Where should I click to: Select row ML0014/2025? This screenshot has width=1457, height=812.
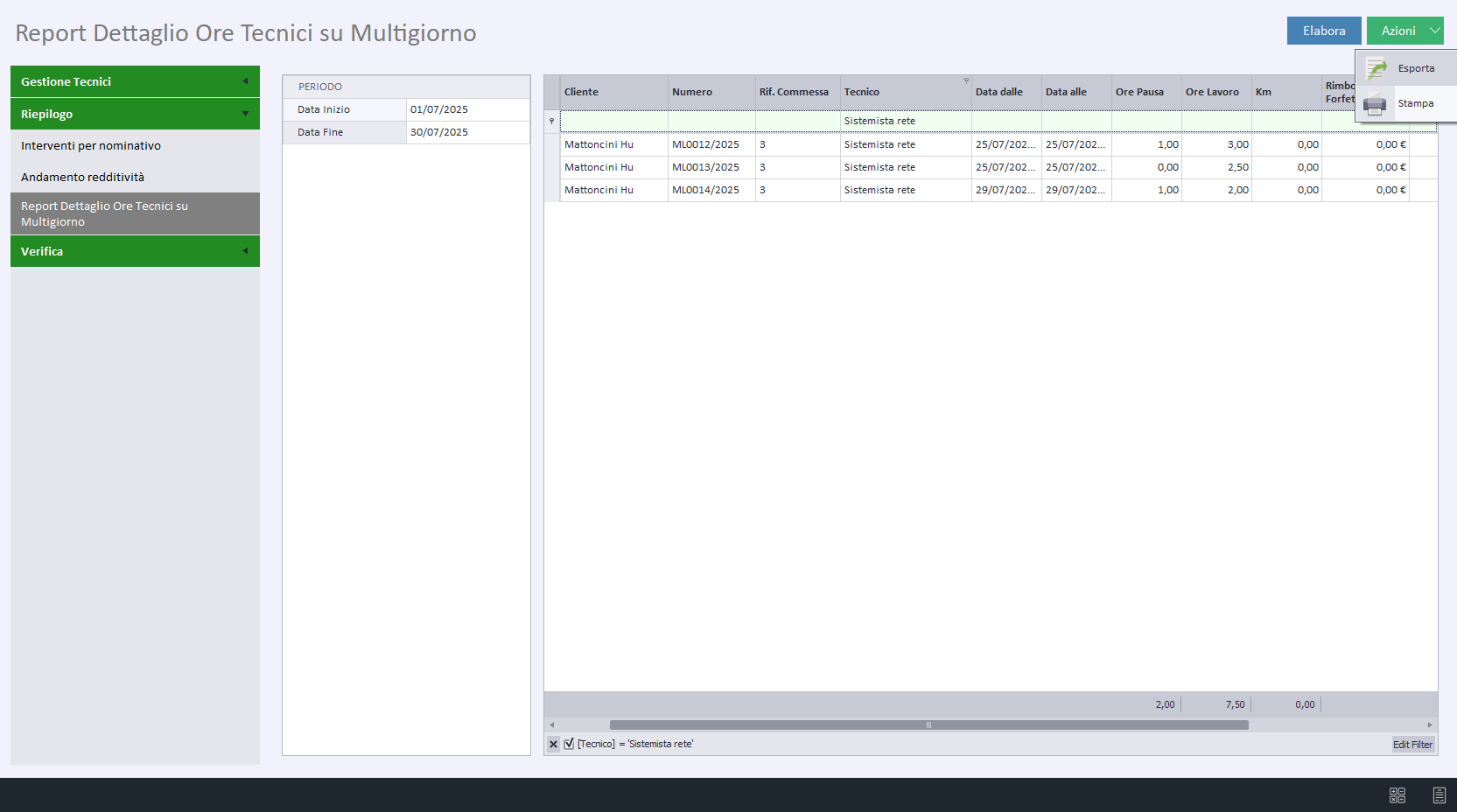991,190
